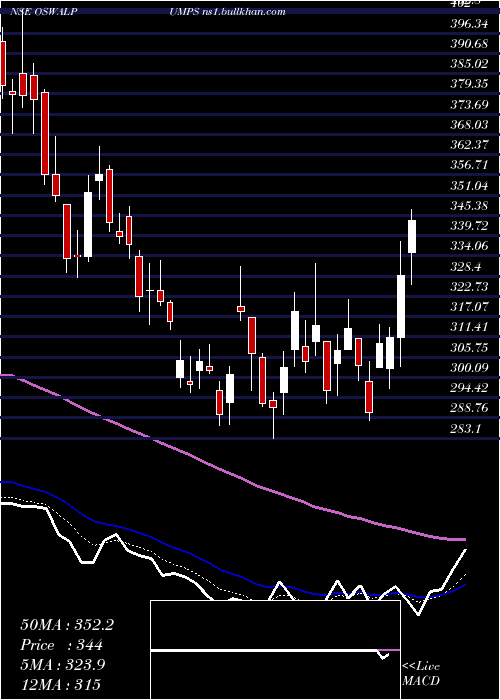Click the 294.42 price axis label
This screenshot has height=700, width=500.
click(x=469, y=388)
